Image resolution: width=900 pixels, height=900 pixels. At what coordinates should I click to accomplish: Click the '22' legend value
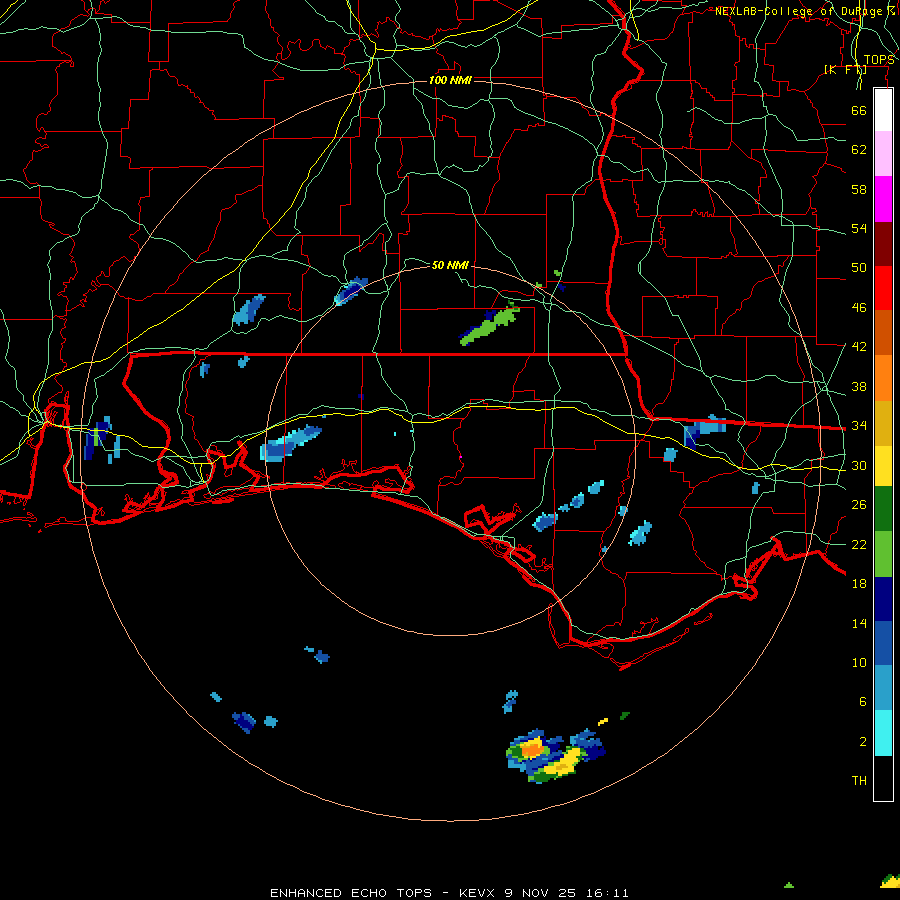859,544
